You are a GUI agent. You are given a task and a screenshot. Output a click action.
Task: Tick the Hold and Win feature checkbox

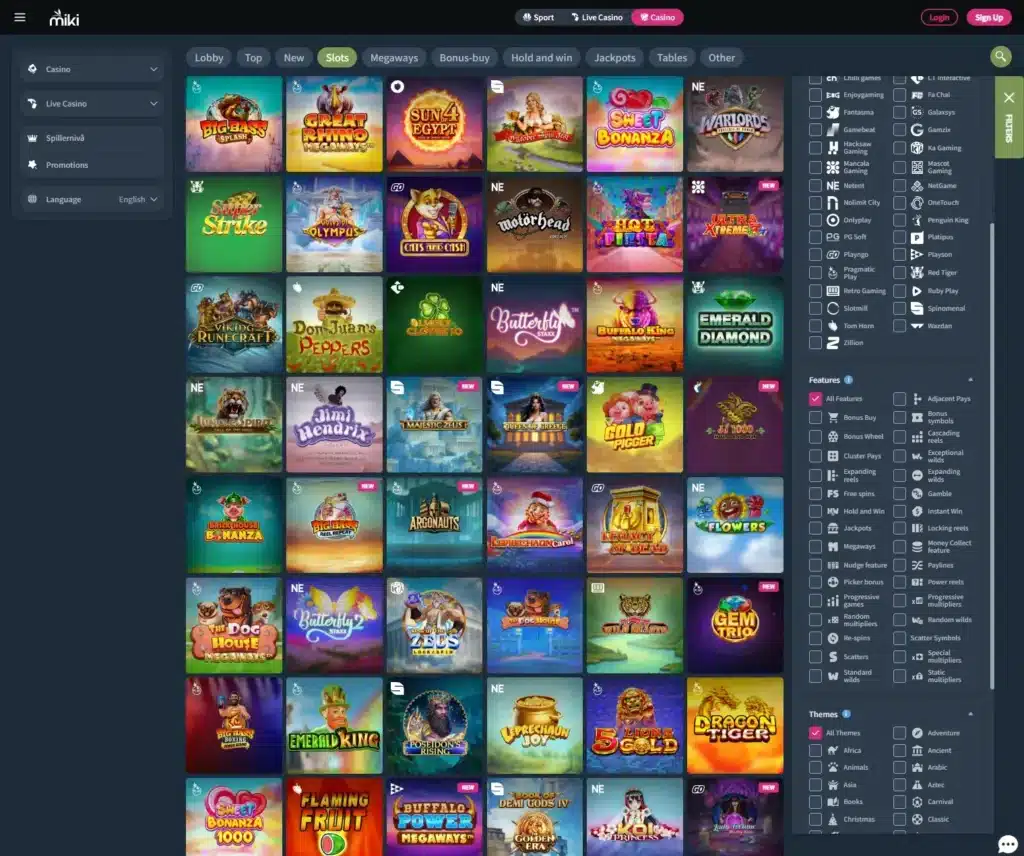(x=815, y=511)
